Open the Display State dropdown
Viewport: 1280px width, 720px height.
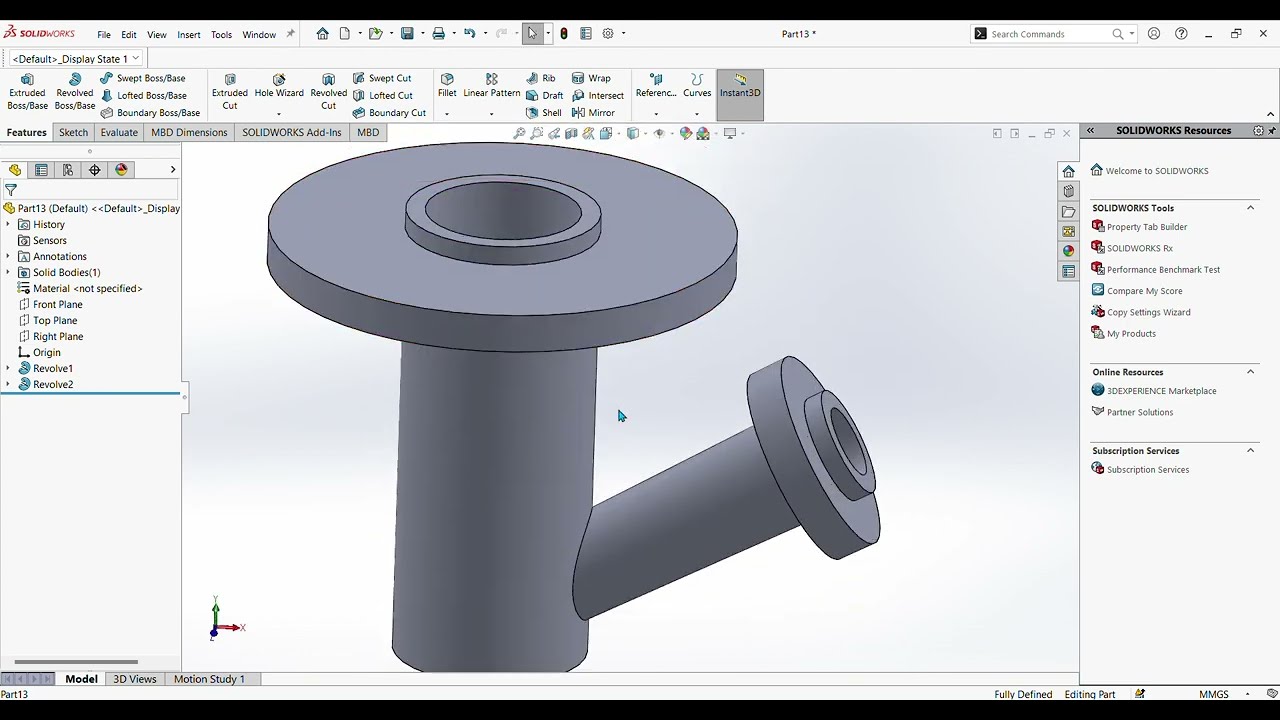point(136,58)
